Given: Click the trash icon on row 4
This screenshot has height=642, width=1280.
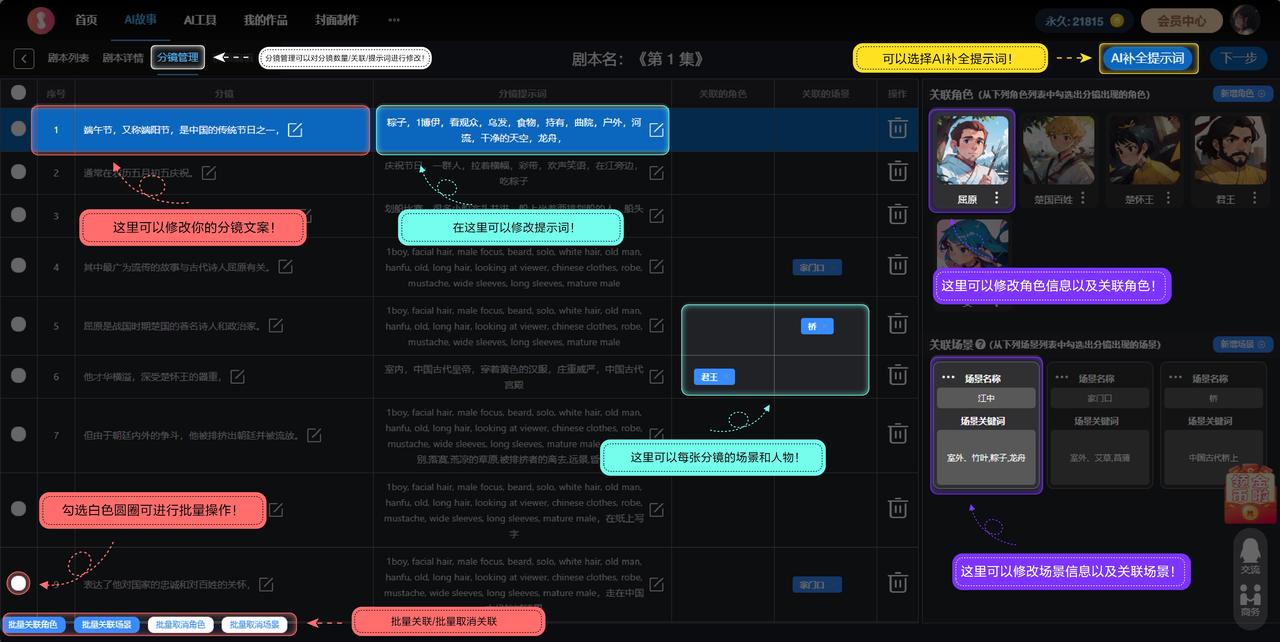Looking at the screenshot, I should click(x=898, y=267).
